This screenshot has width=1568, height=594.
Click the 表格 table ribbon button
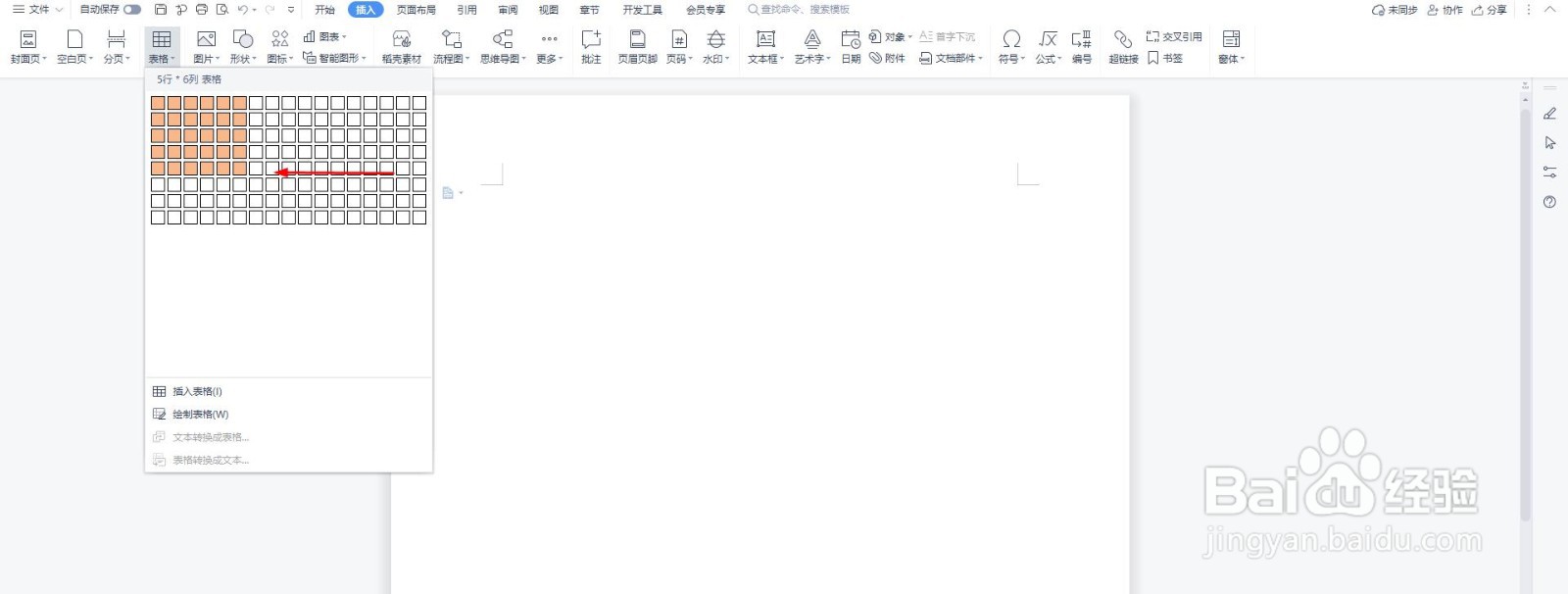click(x=162, y=46)
